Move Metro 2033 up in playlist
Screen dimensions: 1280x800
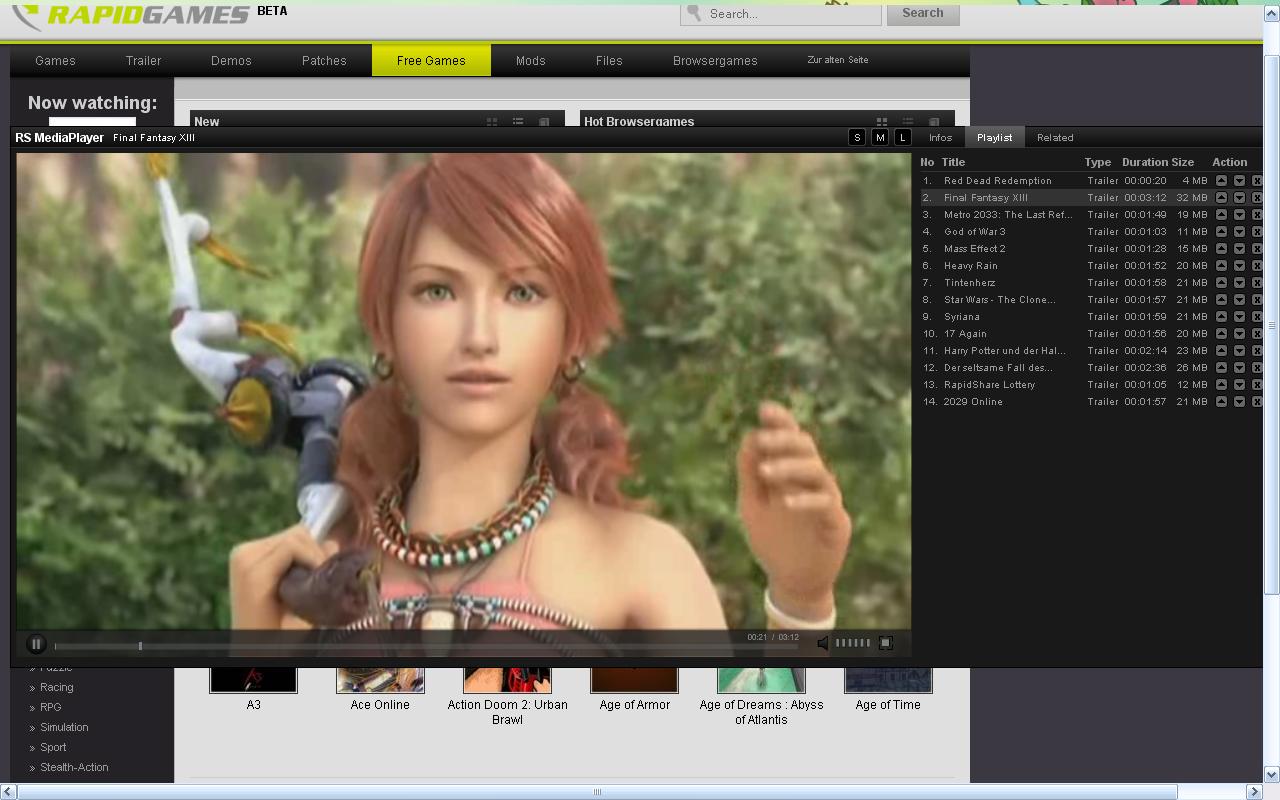(x=1221, y=215)
